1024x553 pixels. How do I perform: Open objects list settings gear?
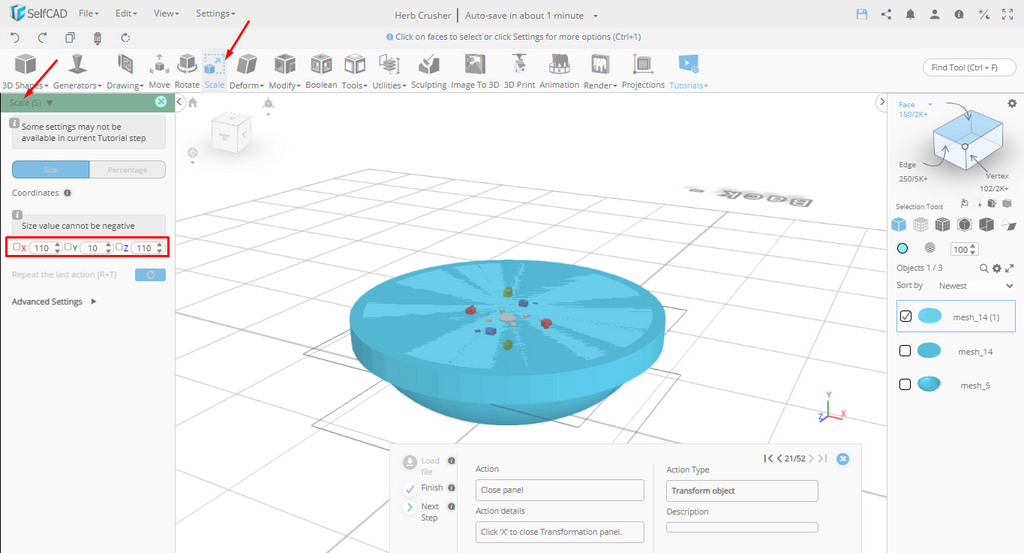point(997,268)
